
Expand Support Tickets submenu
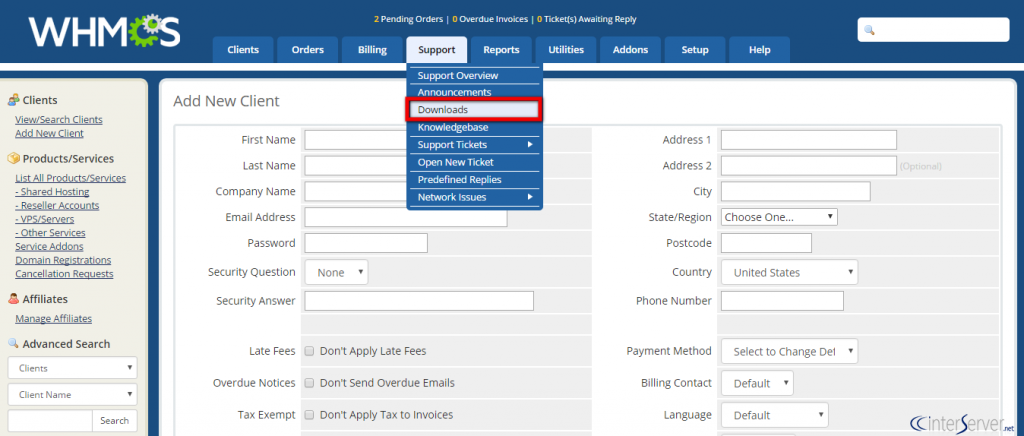tap(475, 144)
